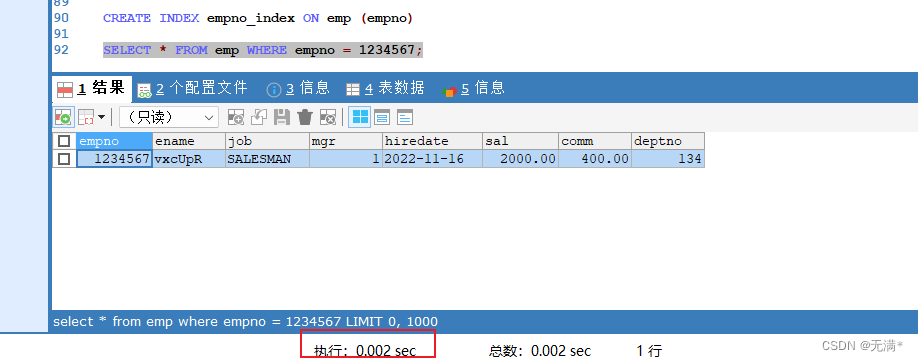
Task: Click the executed query text in status bar
Action: (x=245, y=321)
